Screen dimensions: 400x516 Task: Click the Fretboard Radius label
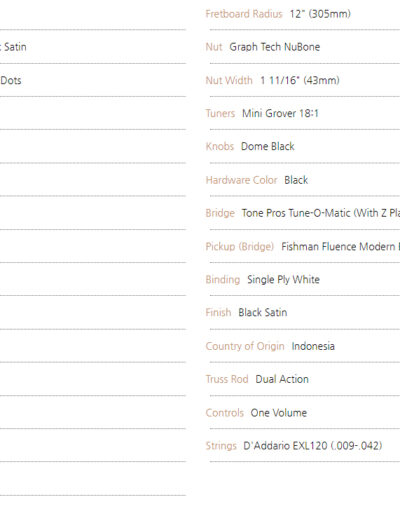244,14
